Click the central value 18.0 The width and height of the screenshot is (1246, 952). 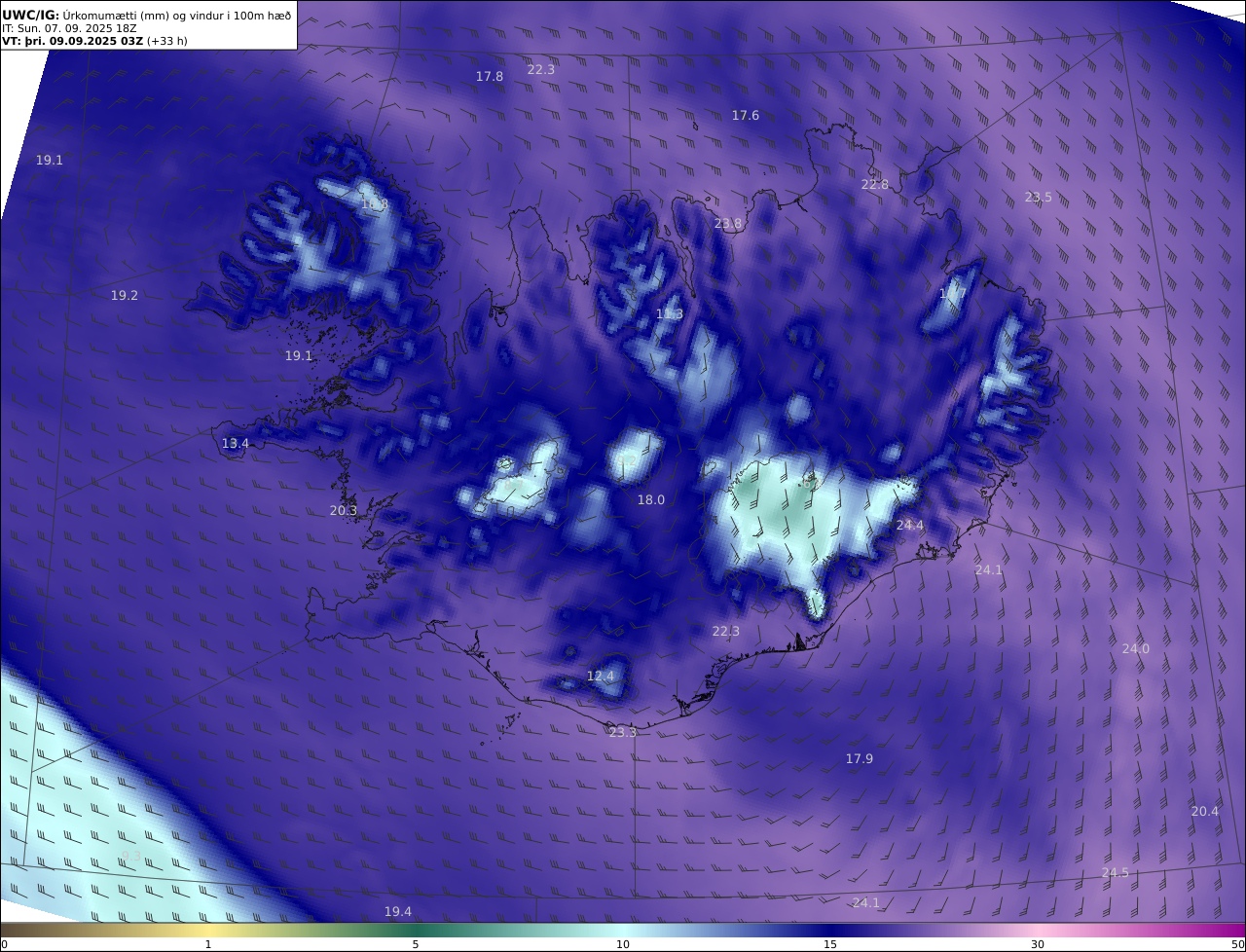pyautogui.click(x=651, y=499)
